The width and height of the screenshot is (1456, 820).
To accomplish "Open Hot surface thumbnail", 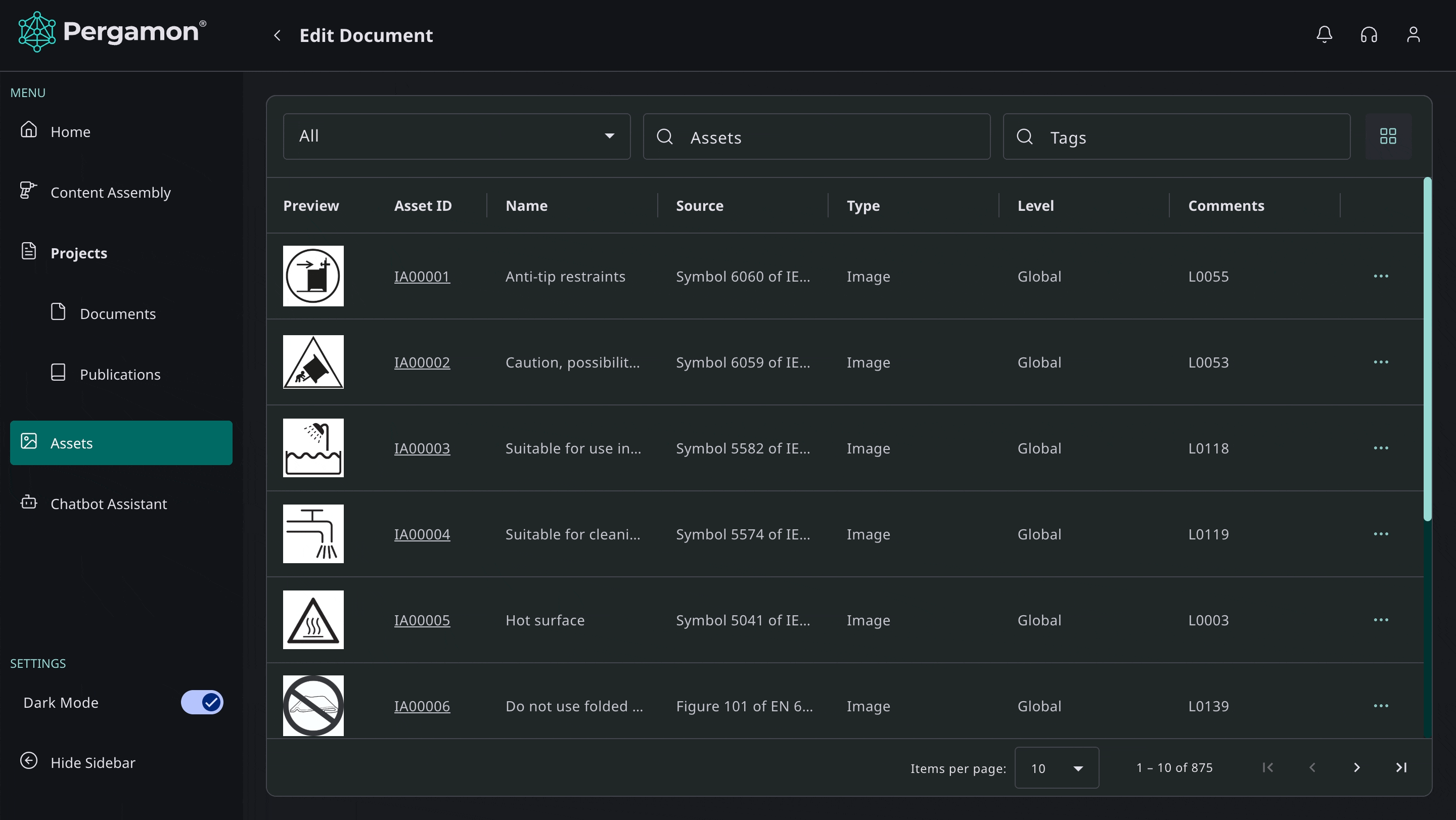I will point(313,620).
